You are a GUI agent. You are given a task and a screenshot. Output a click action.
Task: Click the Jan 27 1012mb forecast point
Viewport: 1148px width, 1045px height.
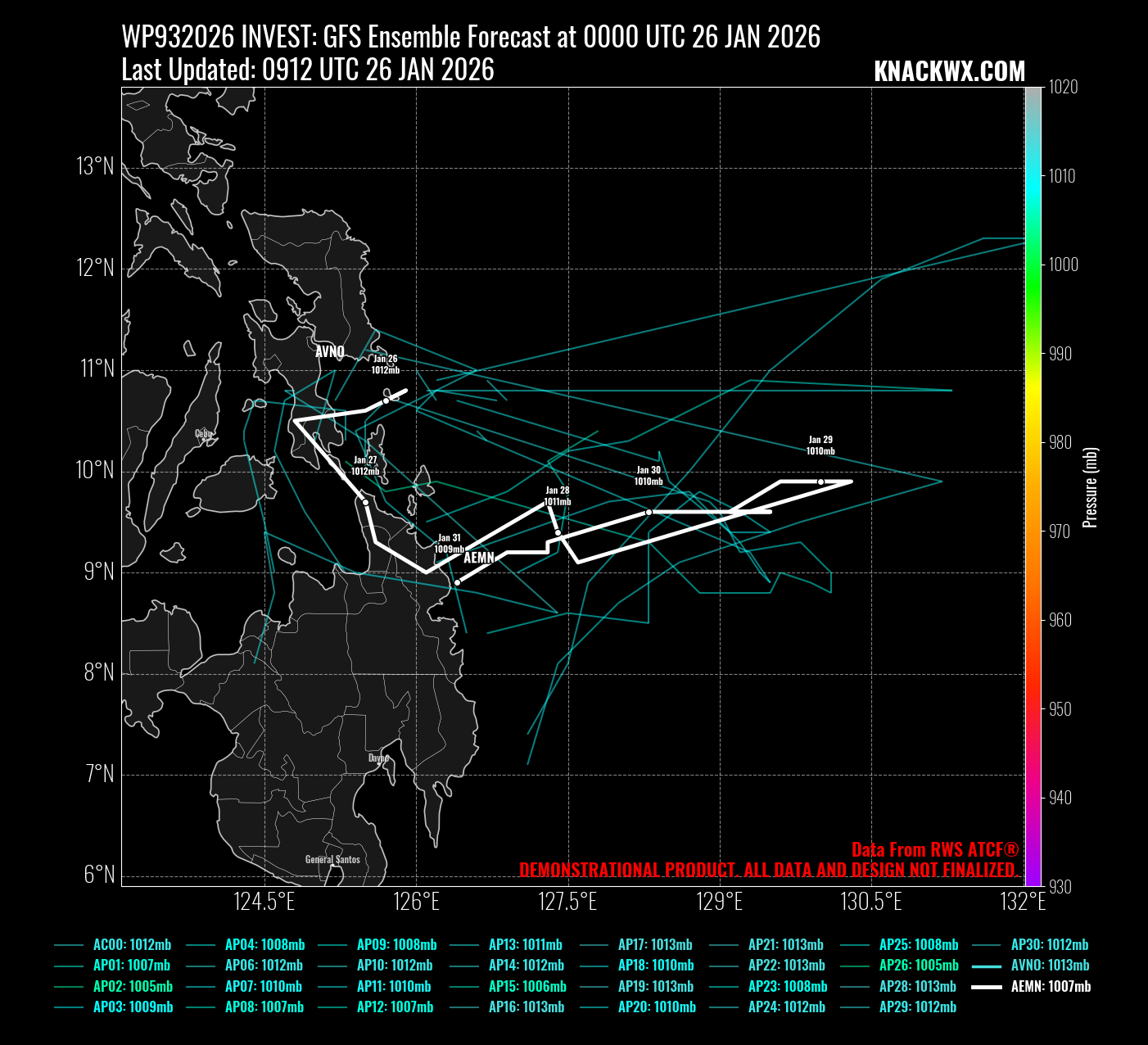click(x=365, y=502)
